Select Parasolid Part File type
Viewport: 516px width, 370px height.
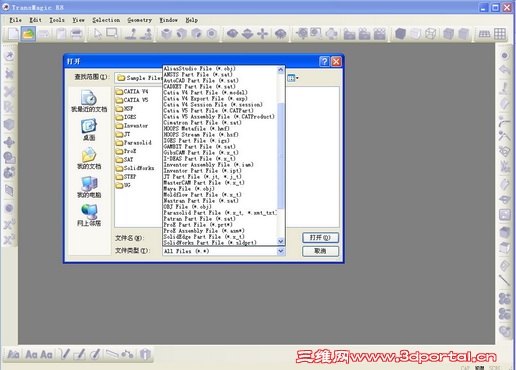[x=220, y=212]
